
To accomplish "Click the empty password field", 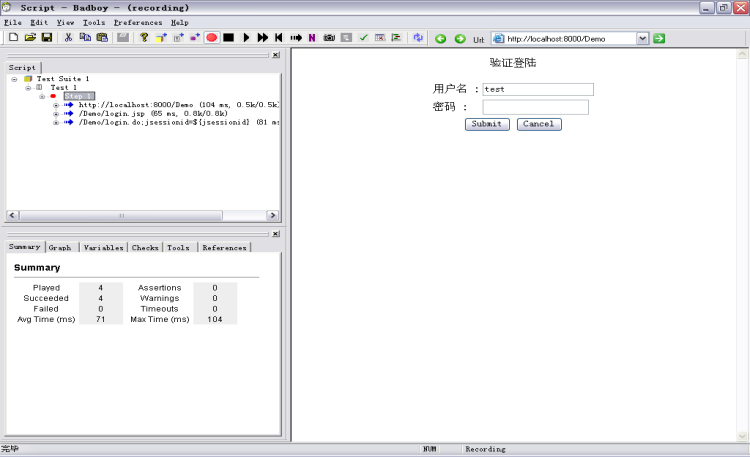I will click(535, 107).
